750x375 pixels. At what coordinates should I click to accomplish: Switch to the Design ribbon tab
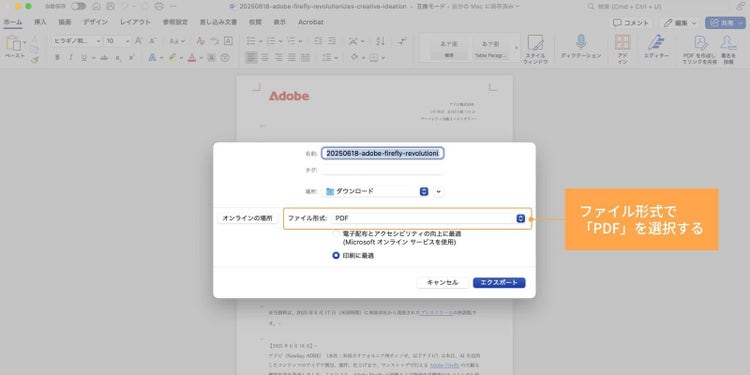95,22
